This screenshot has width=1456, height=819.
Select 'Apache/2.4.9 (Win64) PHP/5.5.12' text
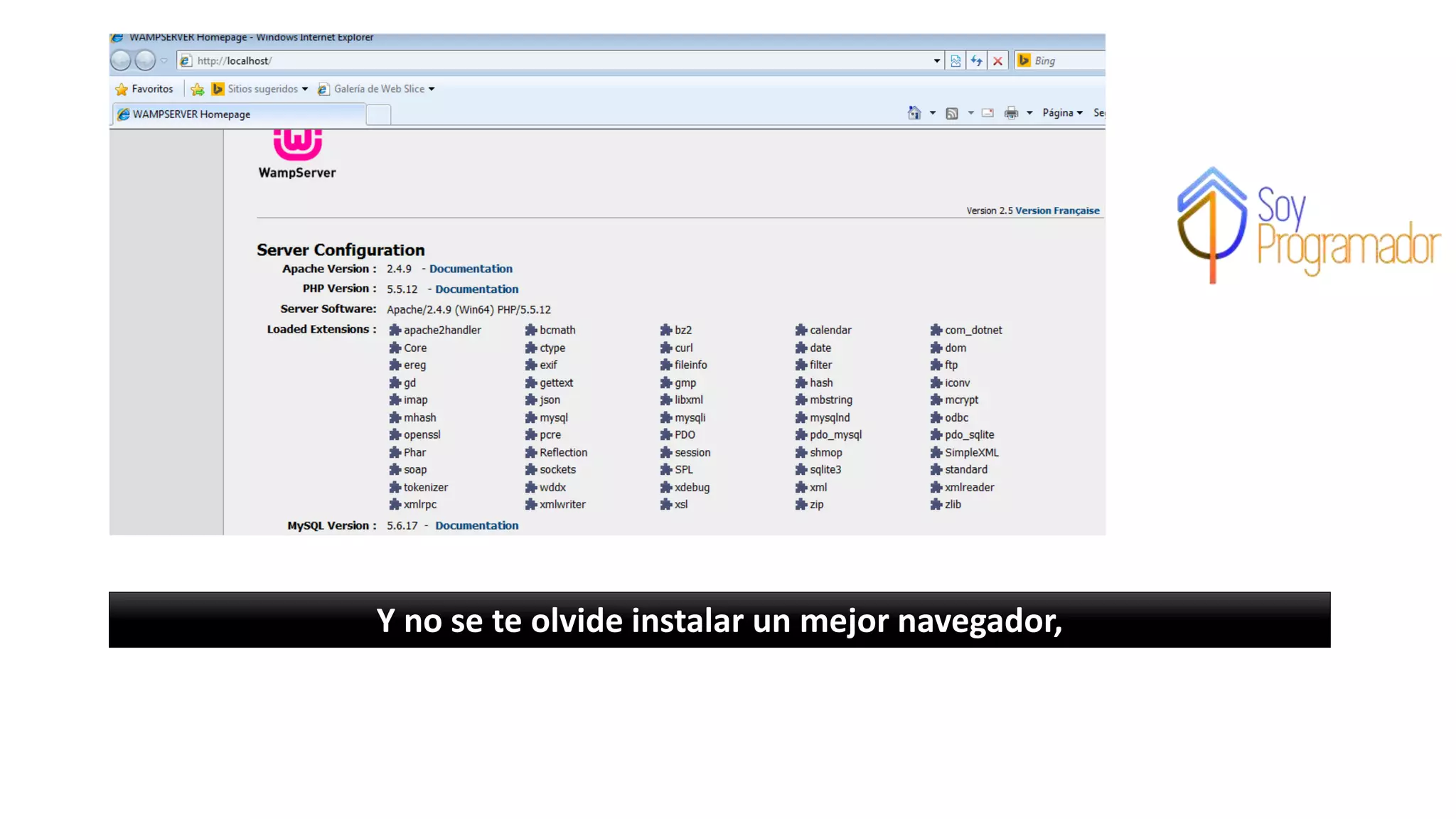(x=469, y=310)
